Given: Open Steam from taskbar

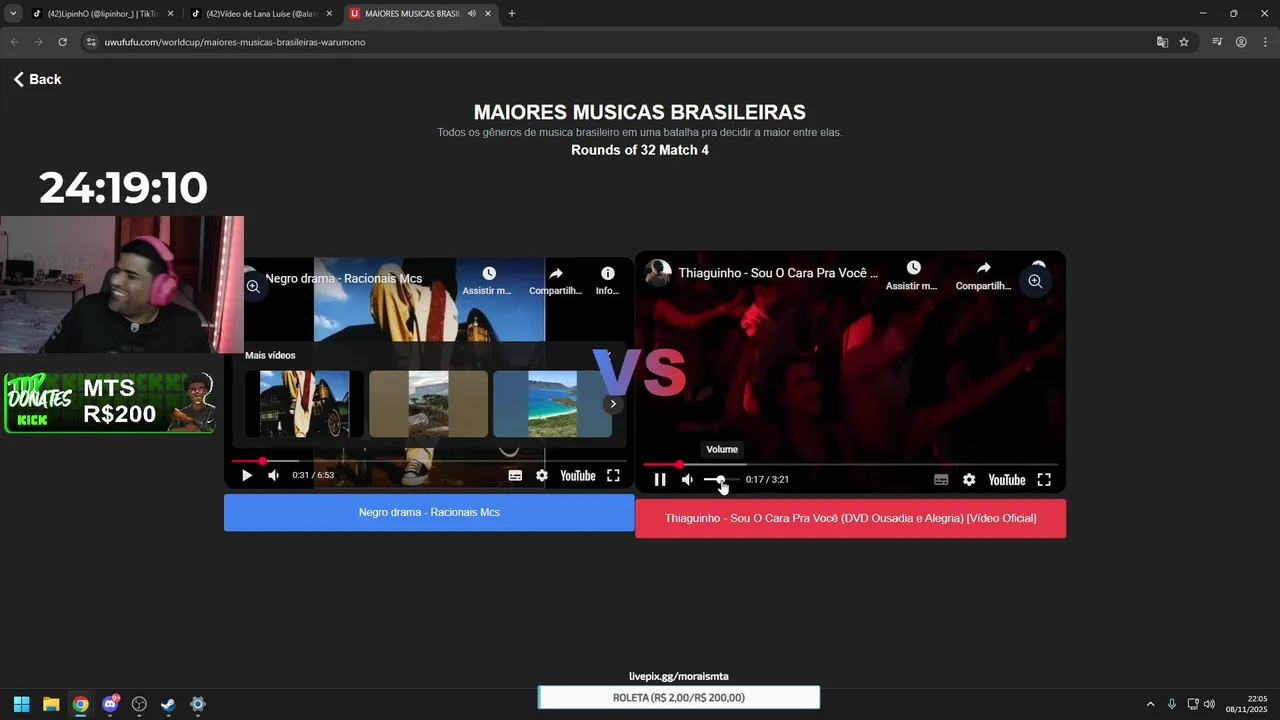Looking at the screenshot, I should [x=168, y=704].
